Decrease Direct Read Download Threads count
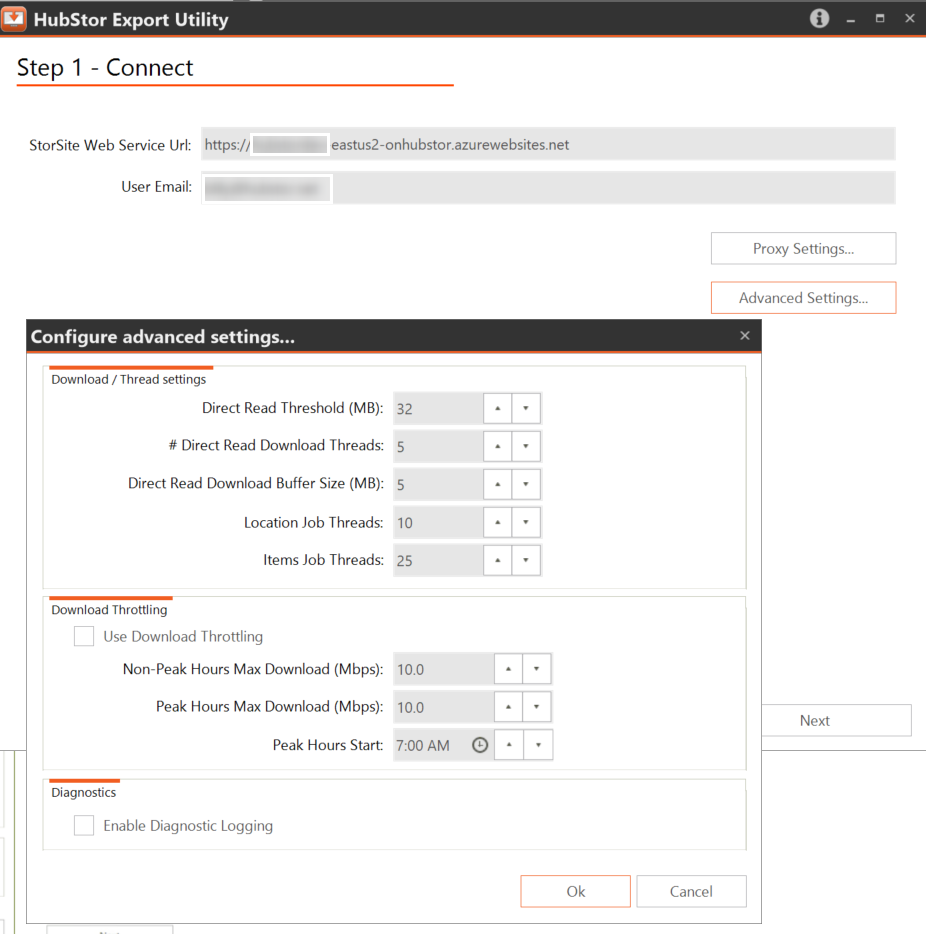The height and width of the screenshot is (934, 926). click(x=526, y=446)
